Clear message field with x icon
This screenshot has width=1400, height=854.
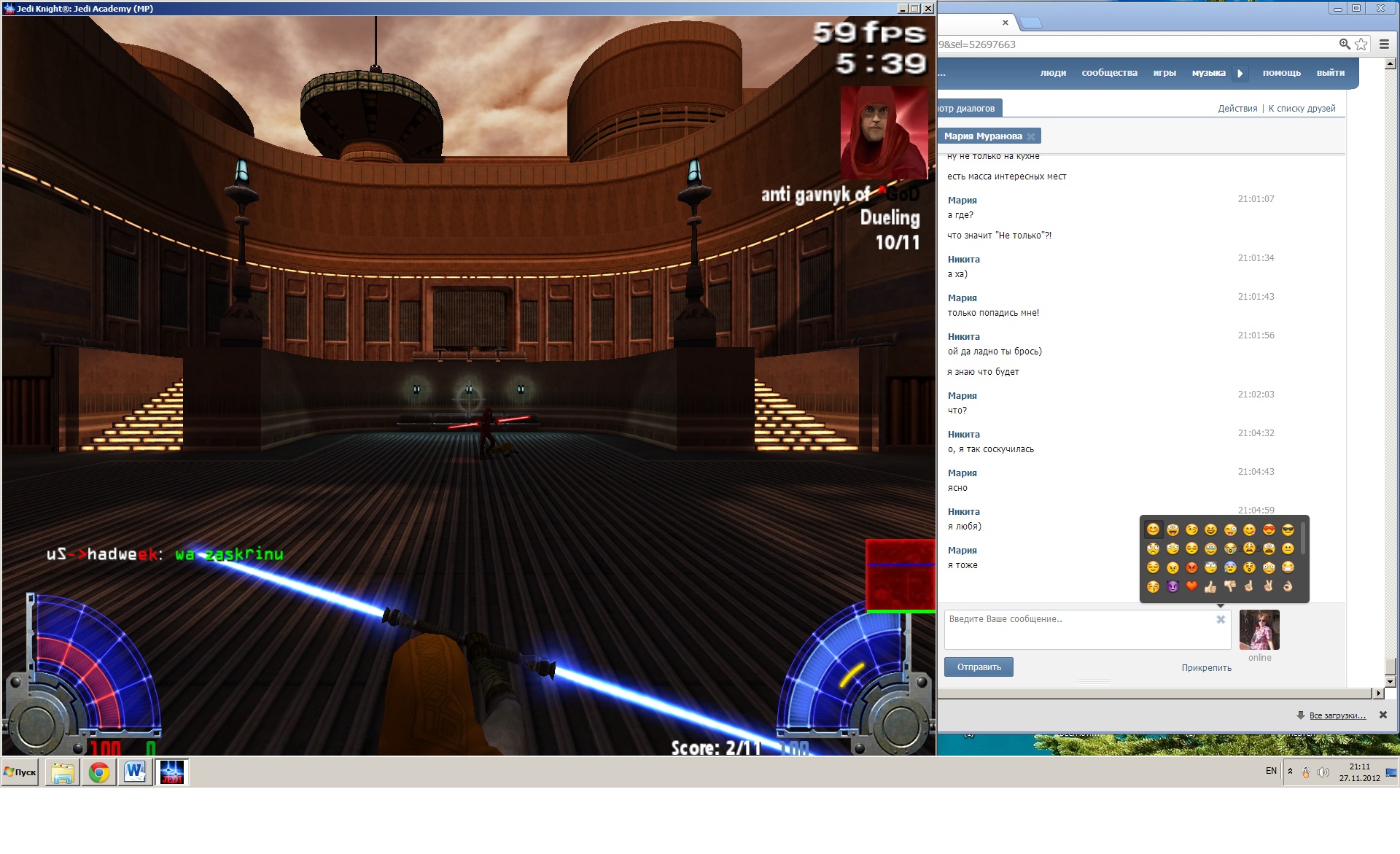1221,620
